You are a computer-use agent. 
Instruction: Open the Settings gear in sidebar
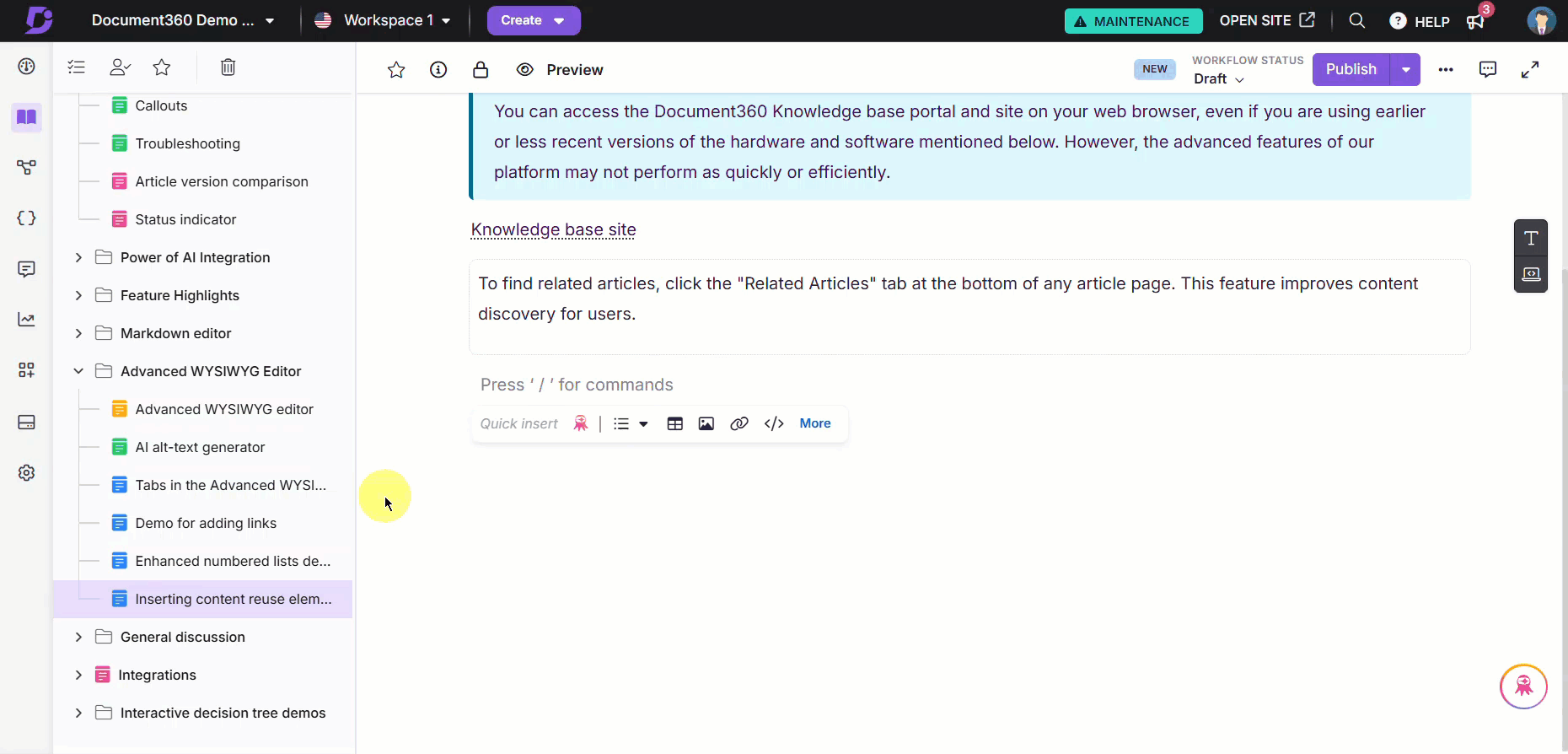click(27, 473)
